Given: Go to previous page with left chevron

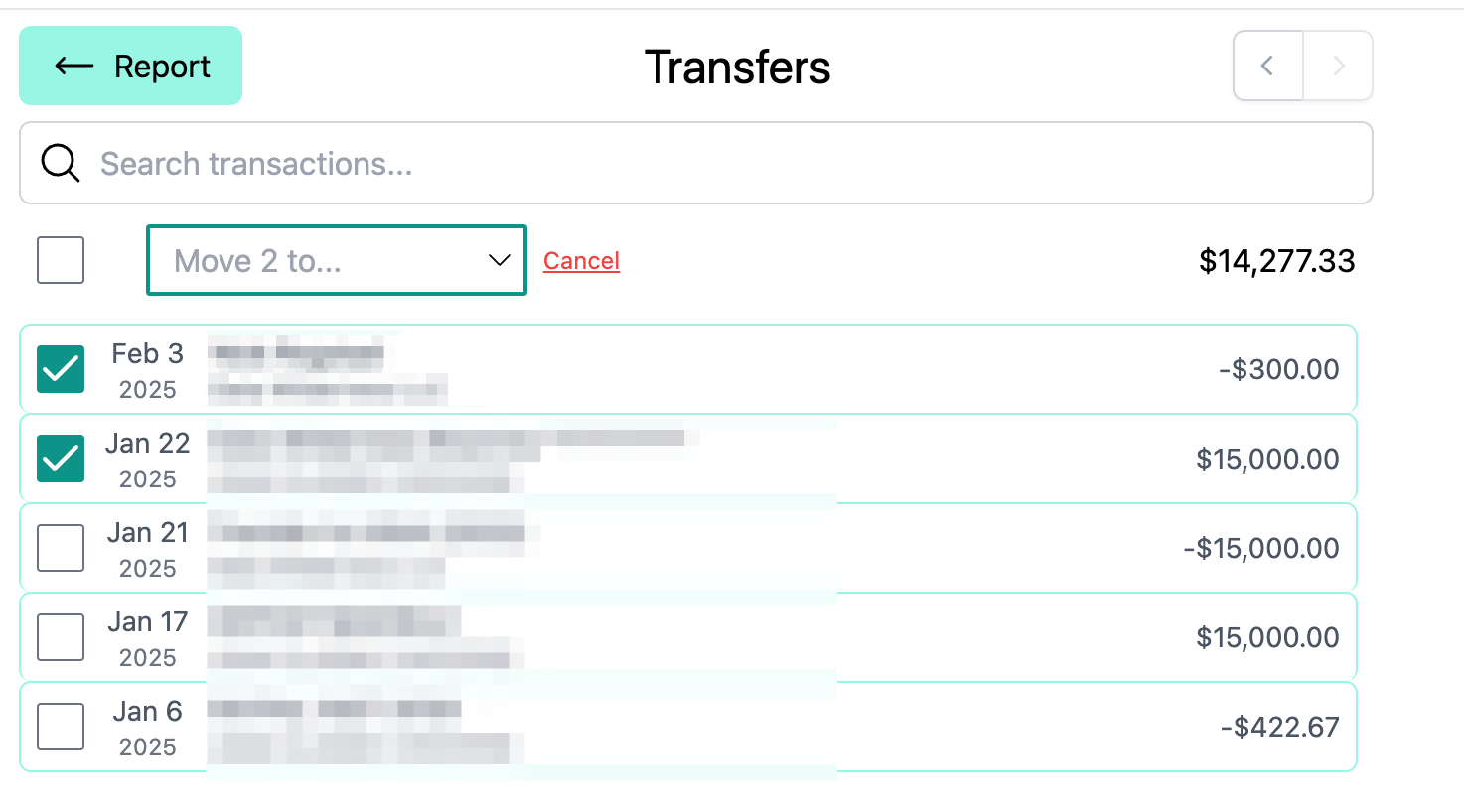Looking at the screenshot, I should point(1267,66).
